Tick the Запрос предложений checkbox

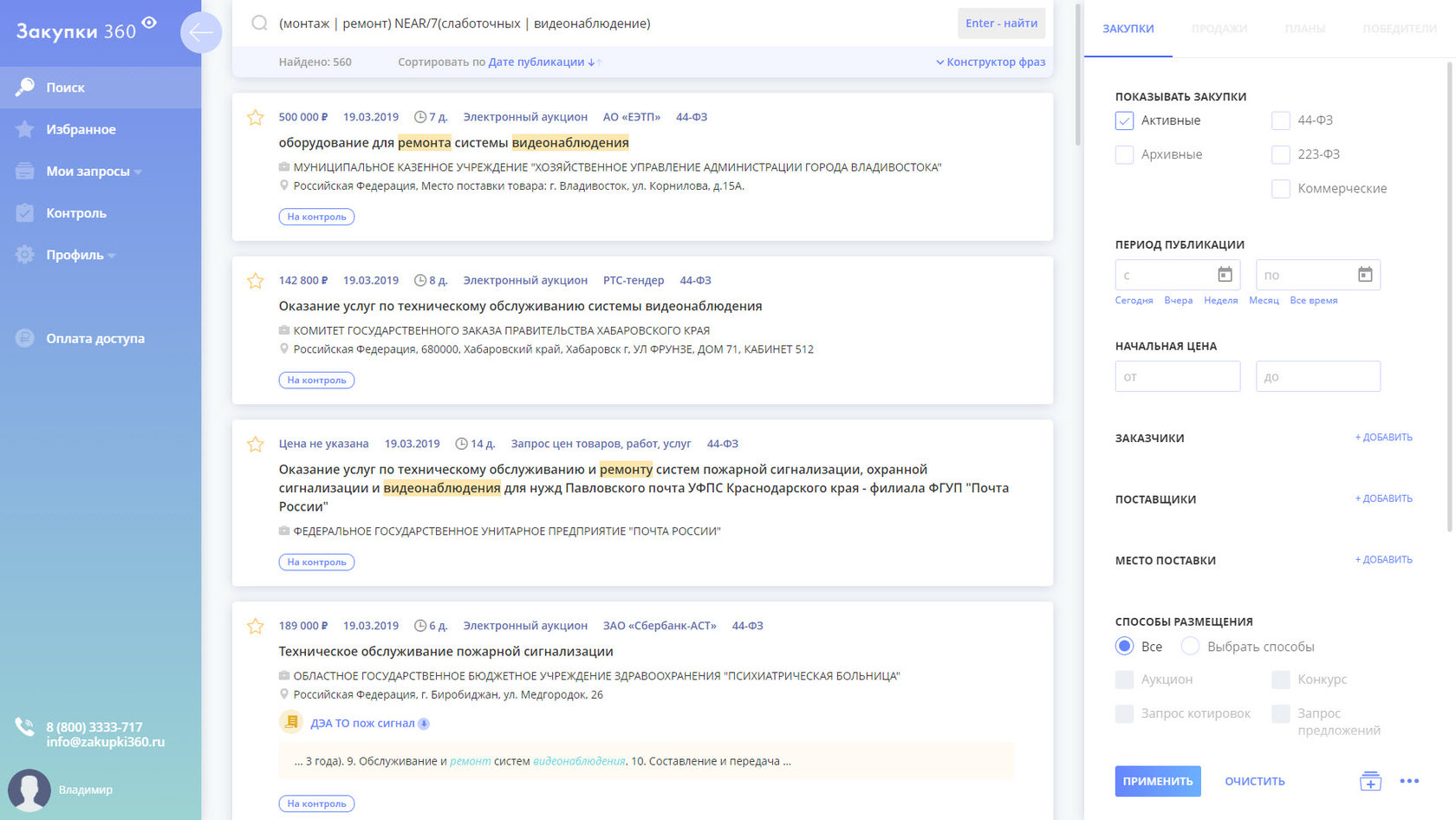1280,713
